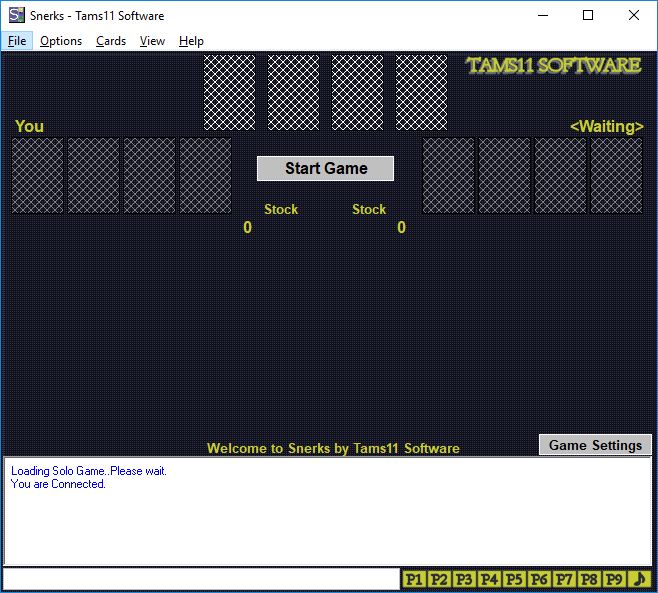Image resolution: width=658 pixels, height=593 pixels.
Task: Click your fourth card slot under You
Action: pos(205,176)
